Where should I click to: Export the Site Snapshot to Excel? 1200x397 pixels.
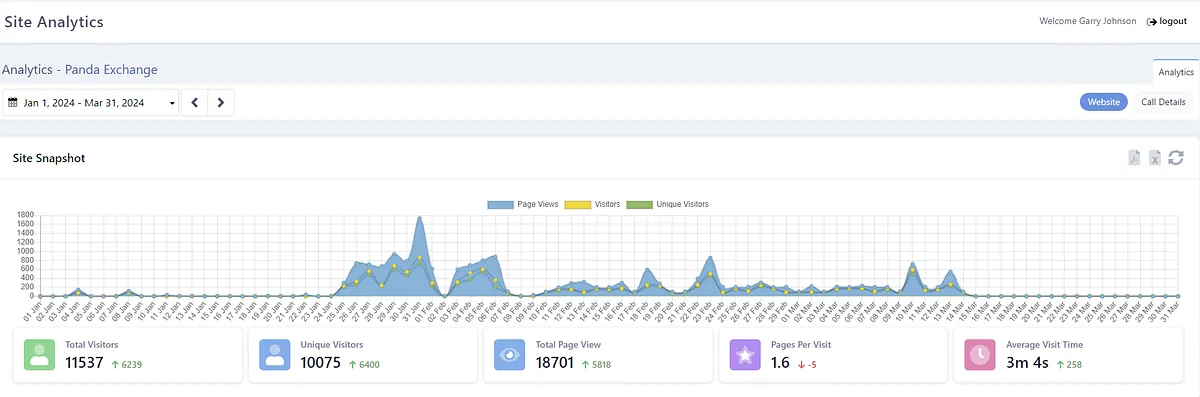point(1155,158)
